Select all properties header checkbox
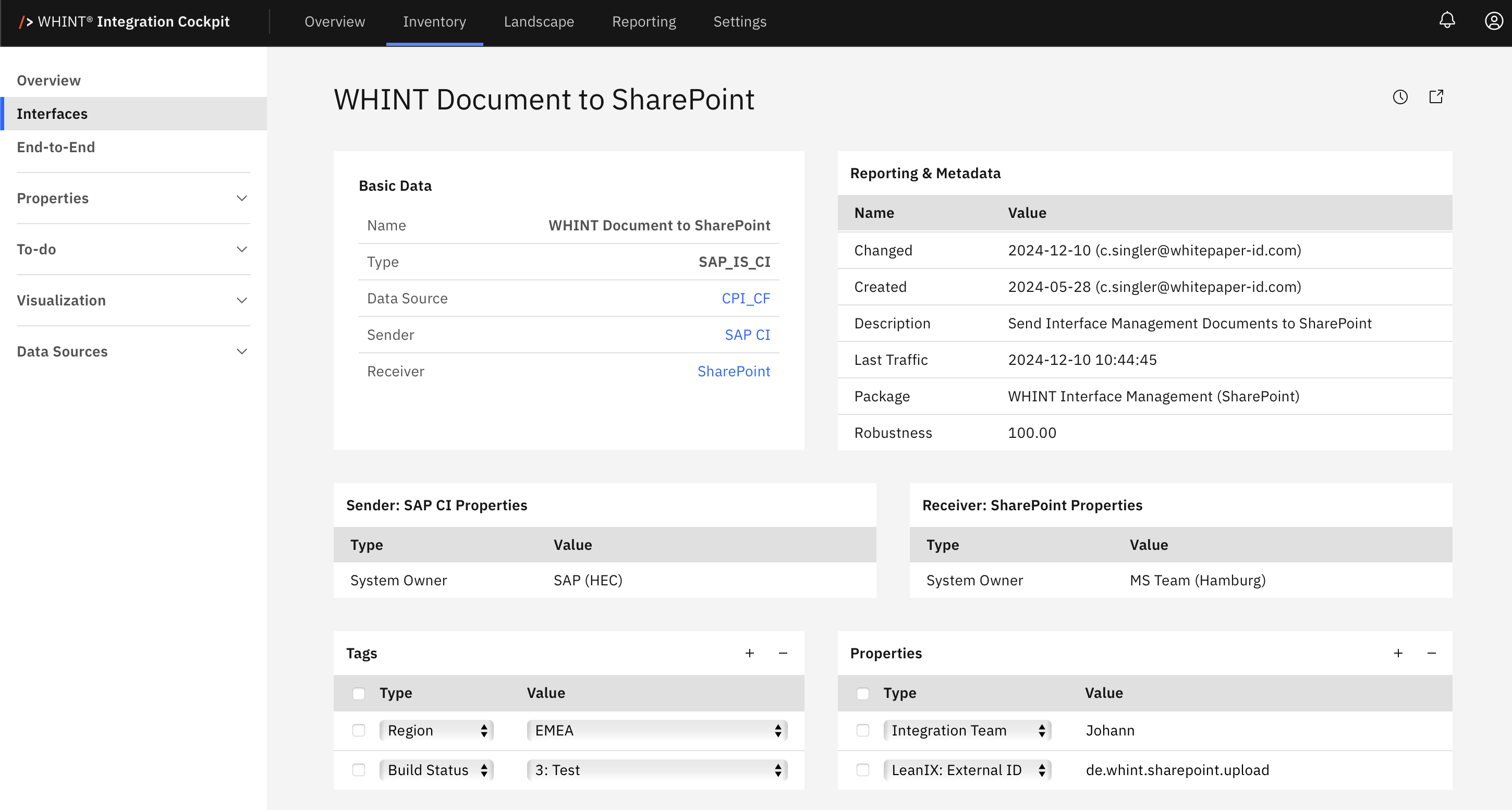The height and width of the screenshot is (810, 1512). 863,693
